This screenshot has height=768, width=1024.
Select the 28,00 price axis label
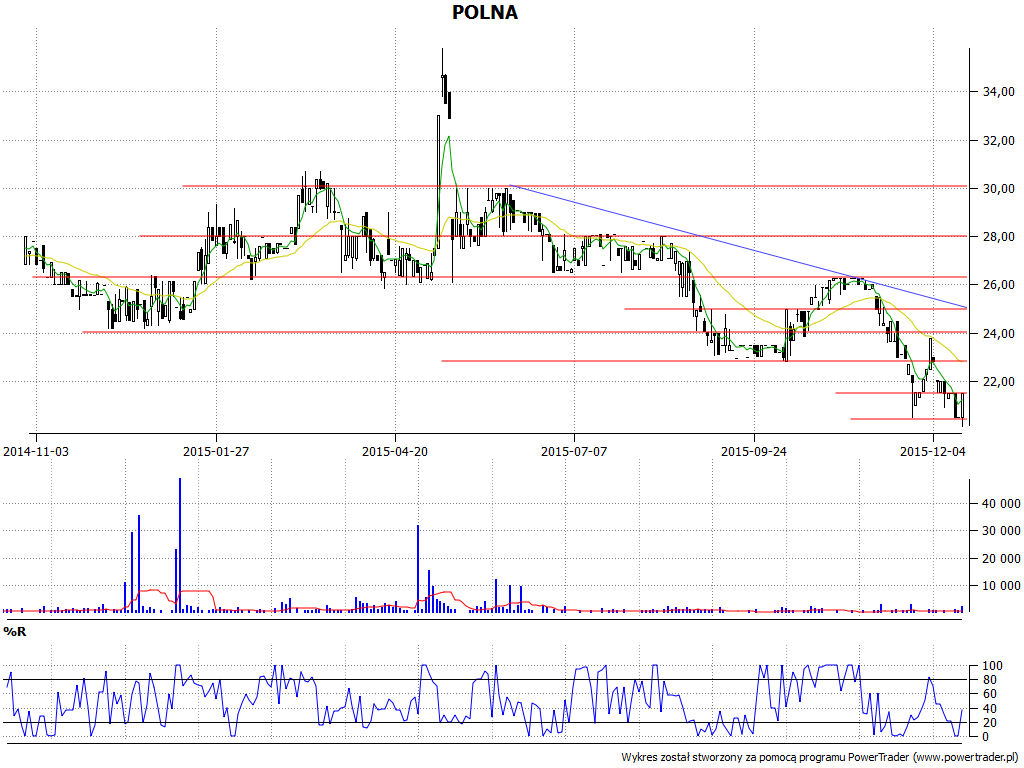click(x=999, y=236)
